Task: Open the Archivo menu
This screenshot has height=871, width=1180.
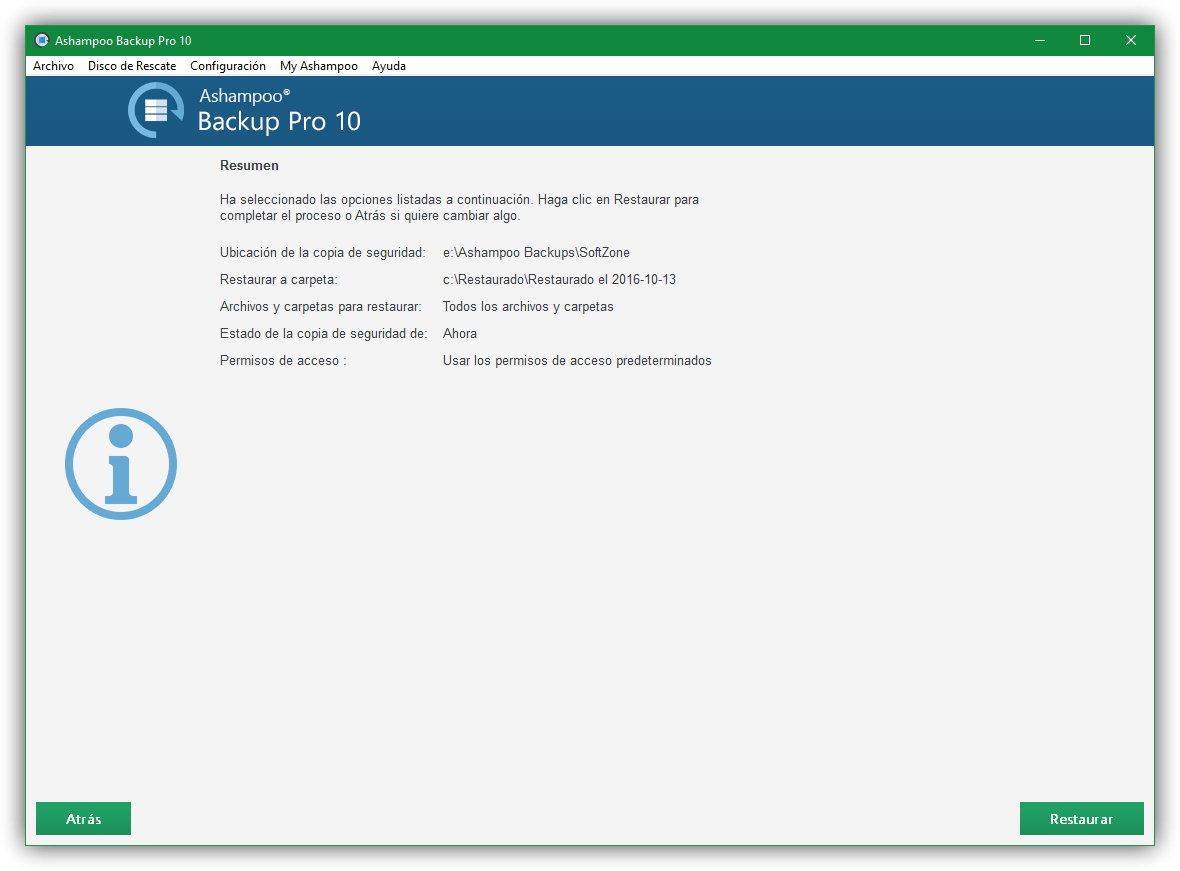Action: [53, 66]
